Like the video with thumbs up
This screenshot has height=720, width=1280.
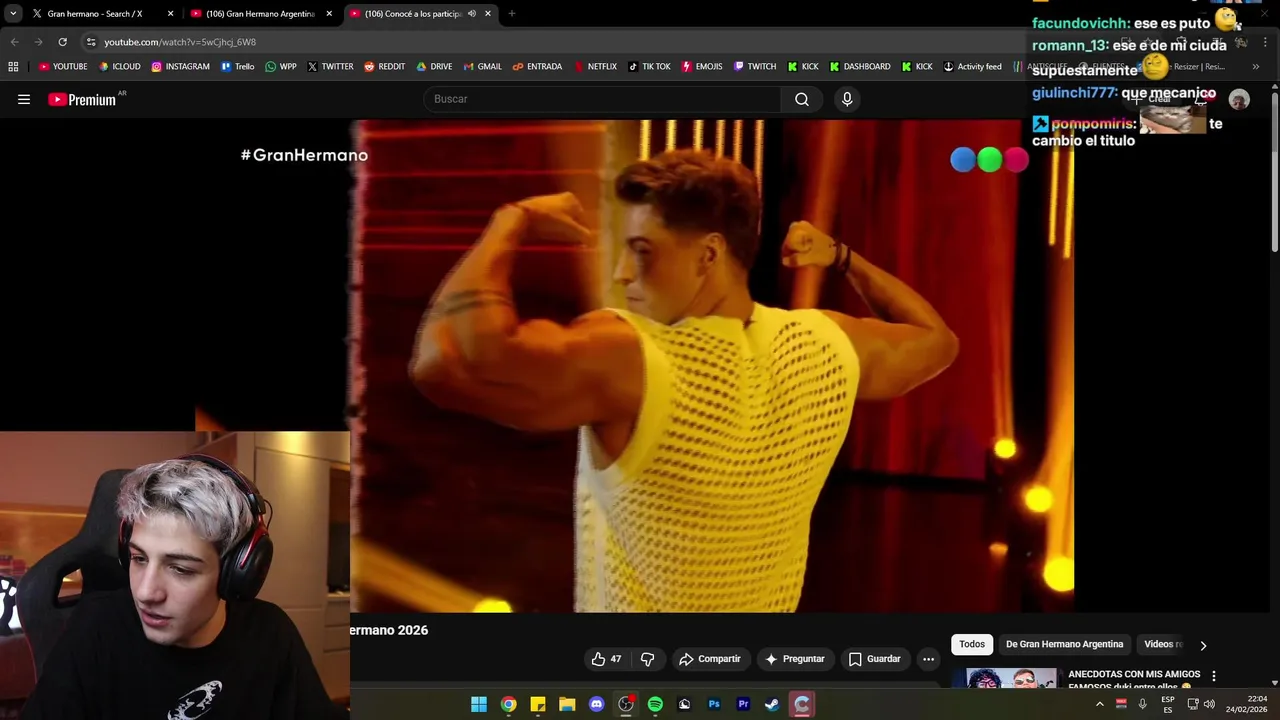click(606, 659)
